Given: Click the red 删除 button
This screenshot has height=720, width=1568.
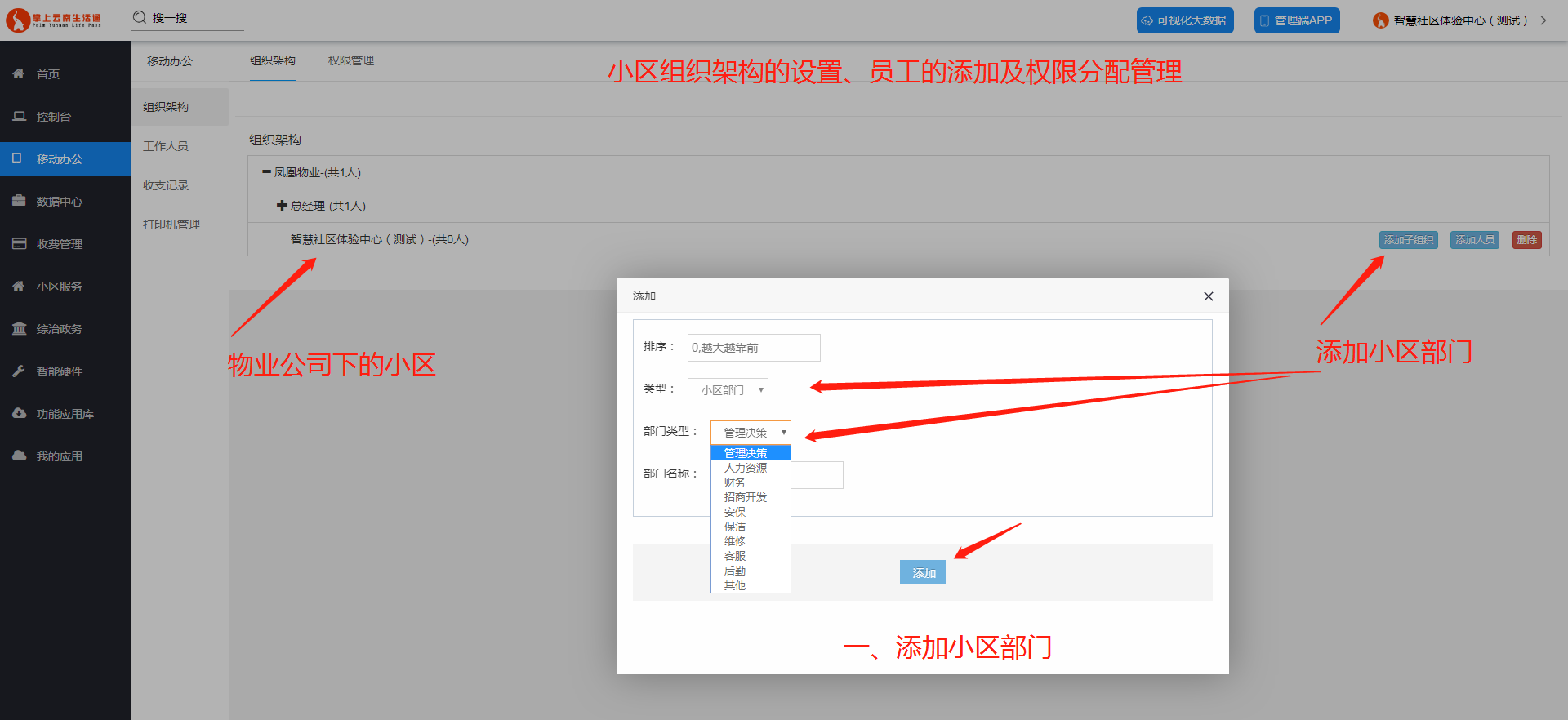Looking at the screenshot, I should click(x=1526, y=240).
